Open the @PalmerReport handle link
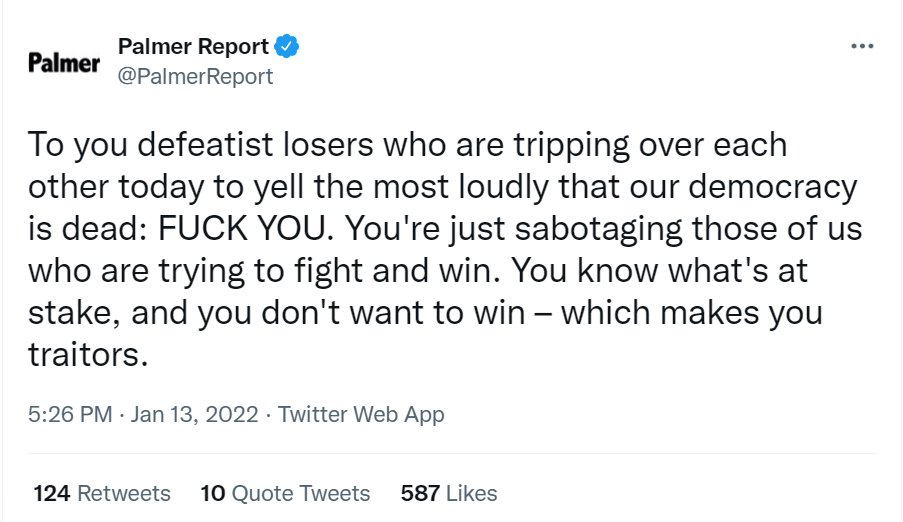Viewport: 903px width, 522px height. [195, 77]
